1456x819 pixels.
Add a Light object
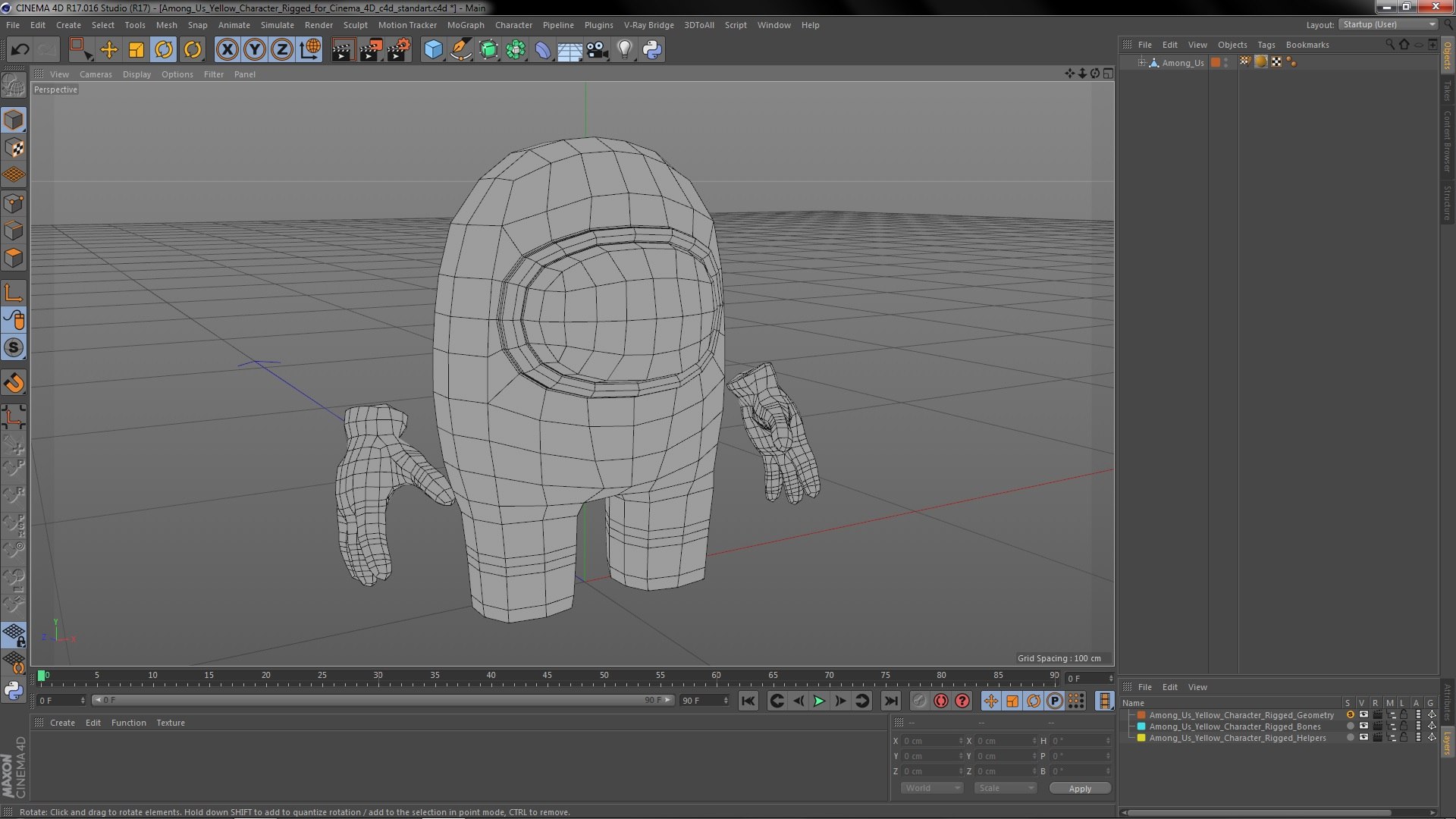(x=624, y=50)
